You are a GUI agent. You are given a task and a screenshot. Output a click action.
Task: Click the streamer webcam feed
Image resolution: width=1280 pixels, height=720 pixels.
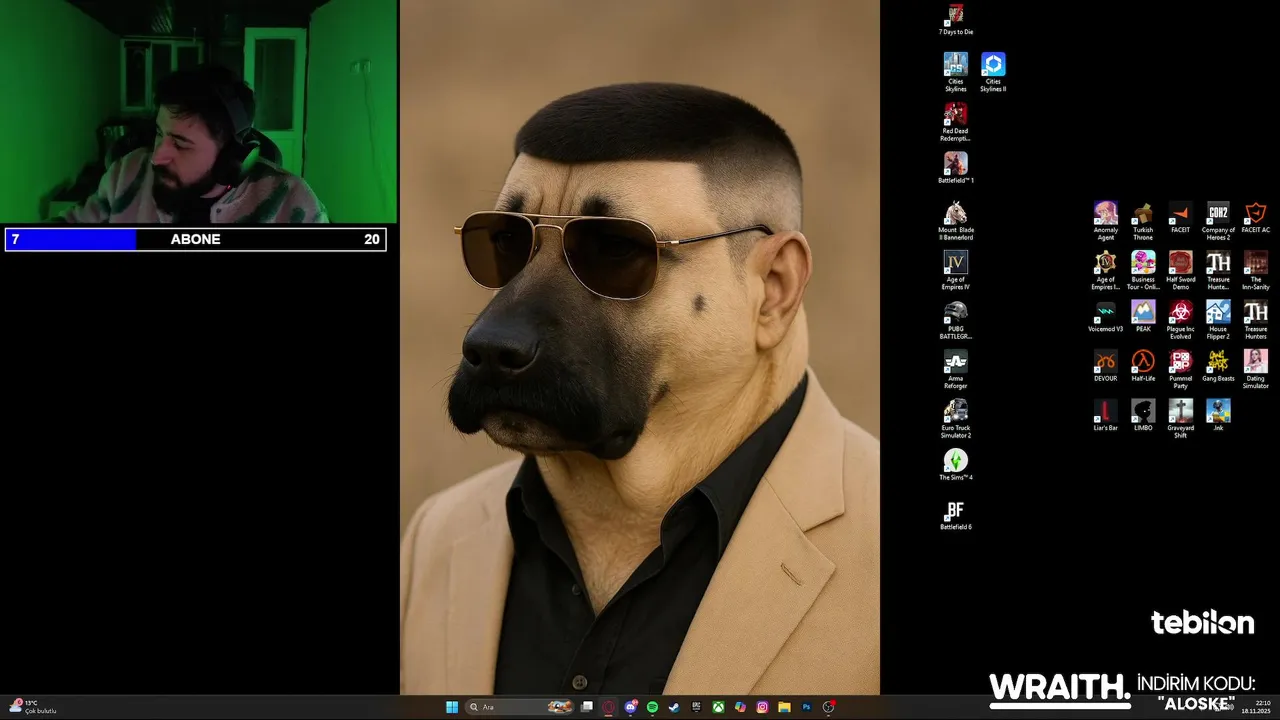click(x=198, y=111)
